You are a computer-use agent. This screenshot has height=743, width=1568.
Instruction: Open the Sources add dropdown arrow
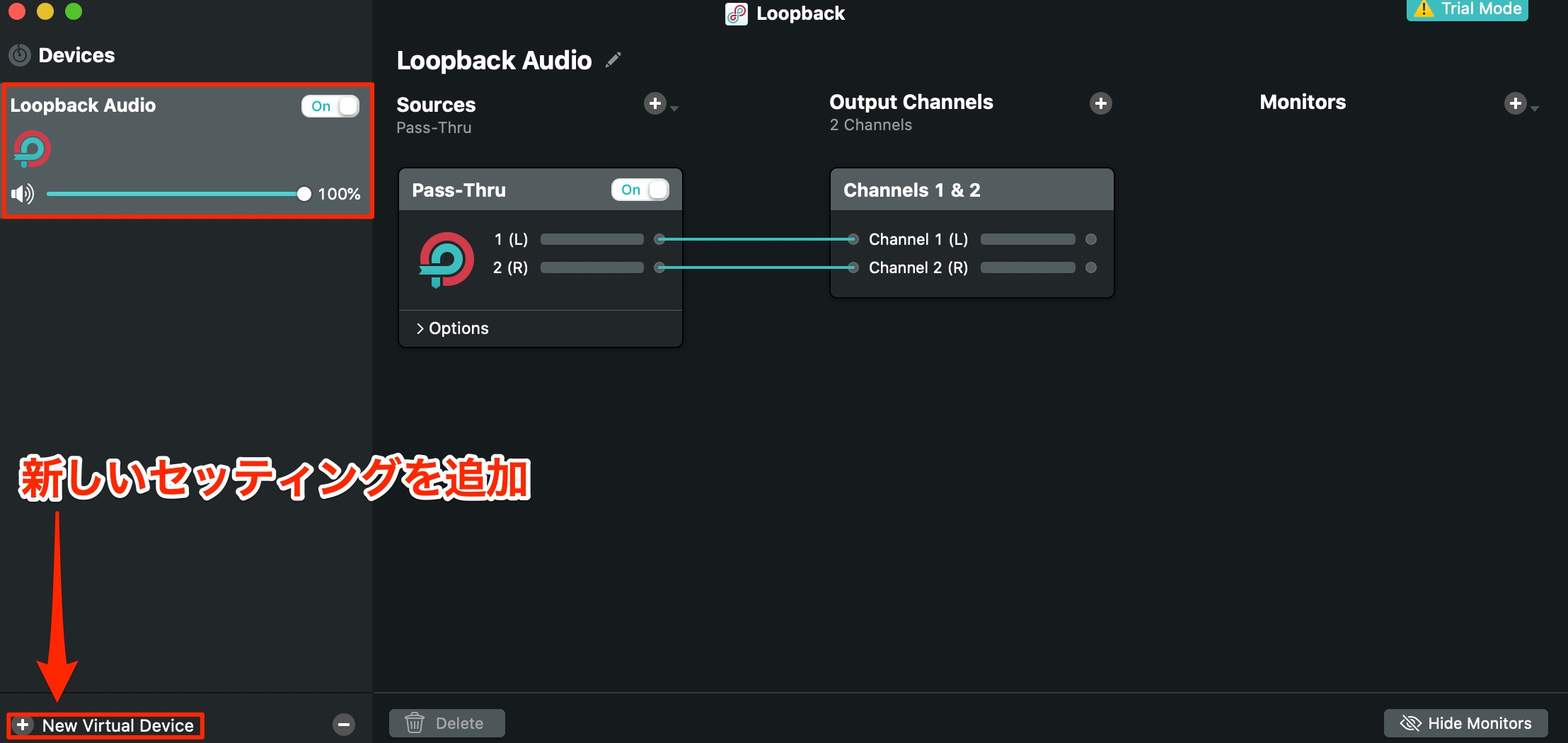point(674,108)
